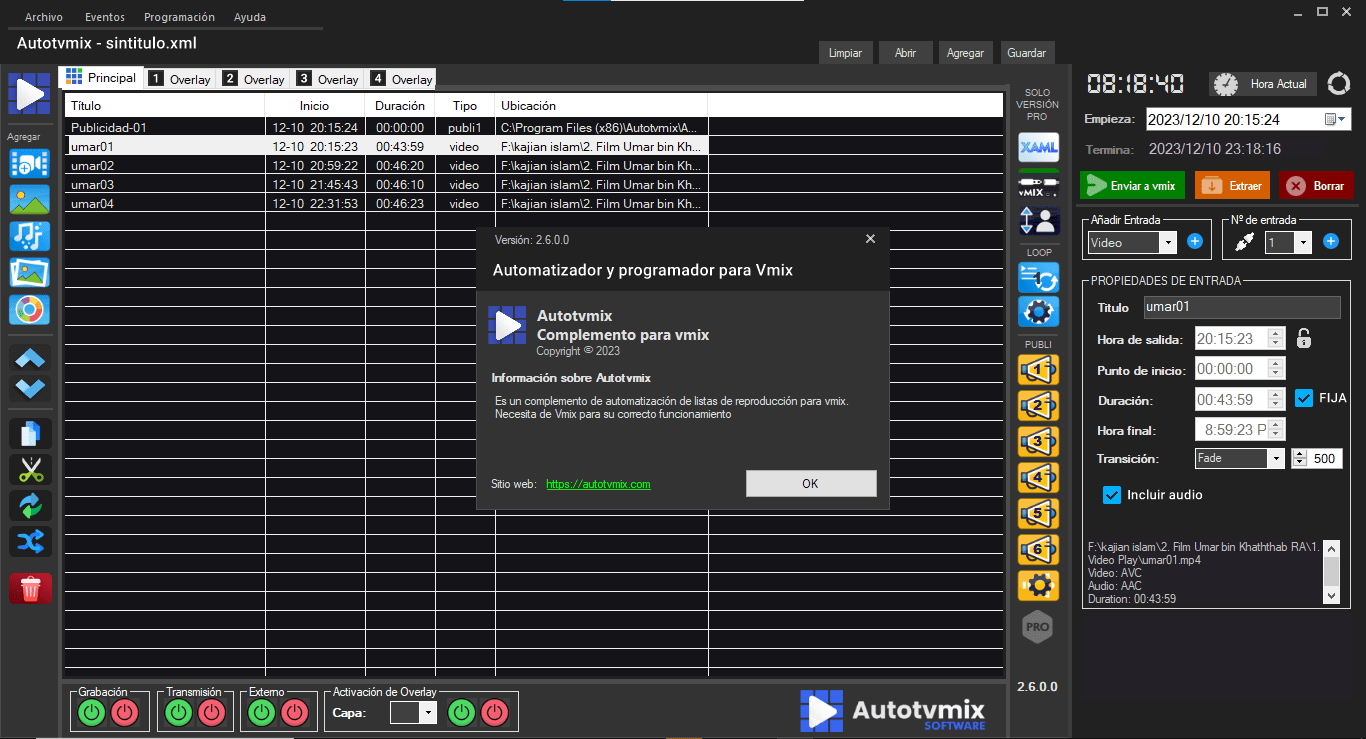The width and height of the screenshot is (1366, 739).
Task: Open the blue loop settings gear
Action: click(1038, 312)
